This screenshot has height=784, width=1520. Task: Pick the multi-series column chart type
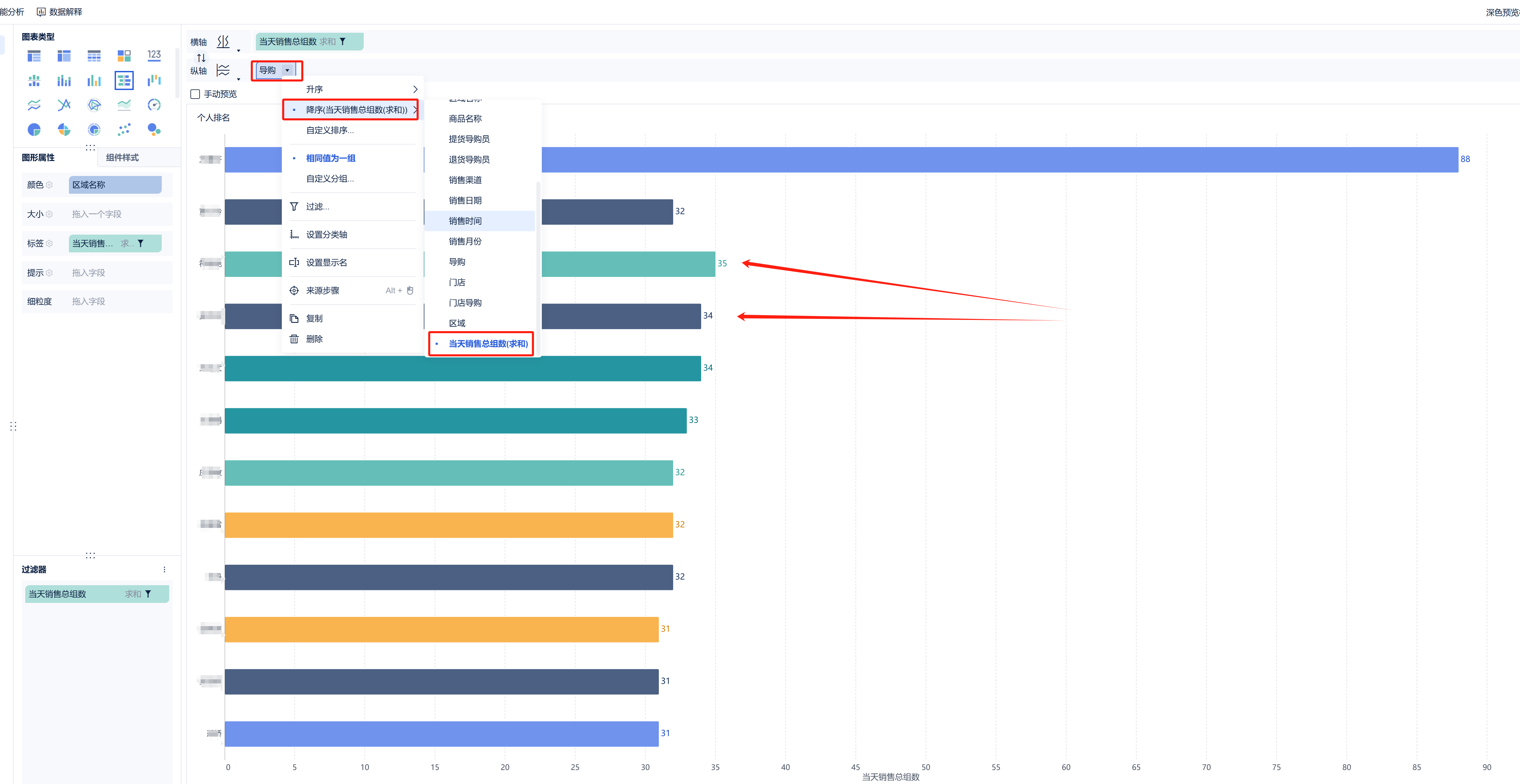click(94, 81)
